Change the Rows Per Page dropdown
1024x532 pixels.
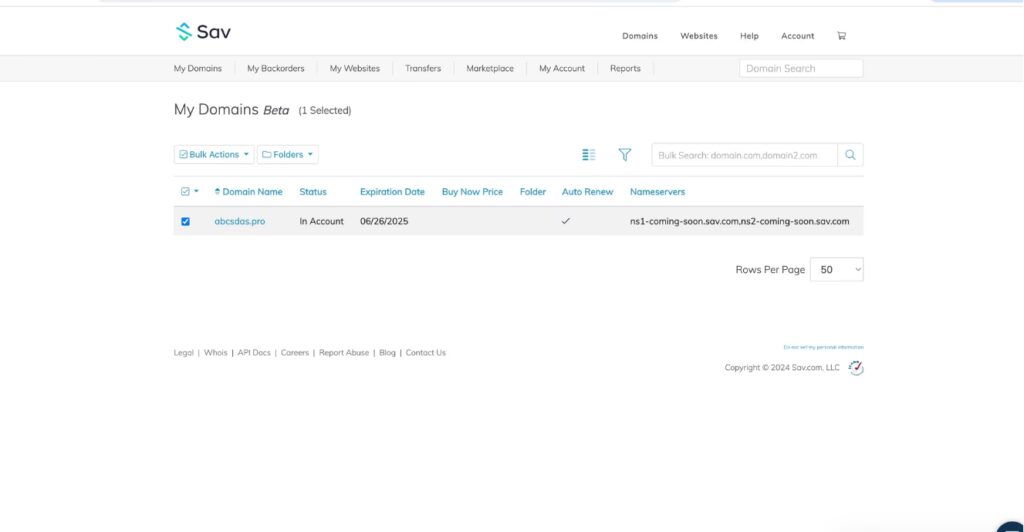836,270
